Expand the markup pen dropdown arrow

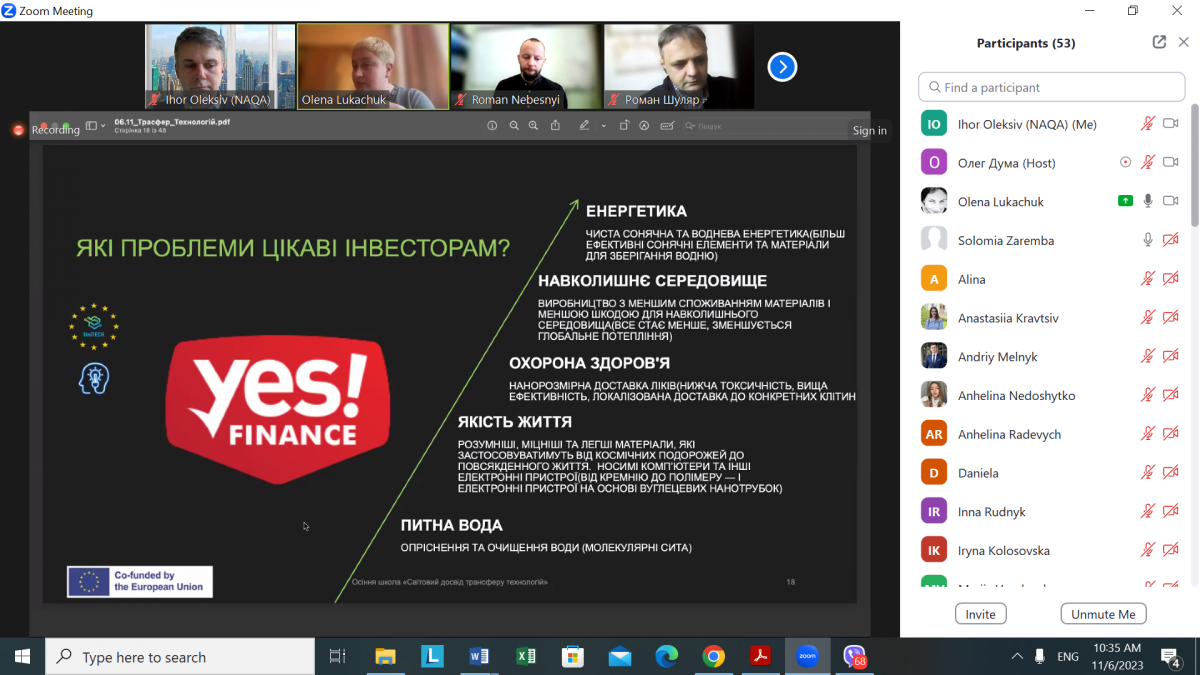point(603,126)
